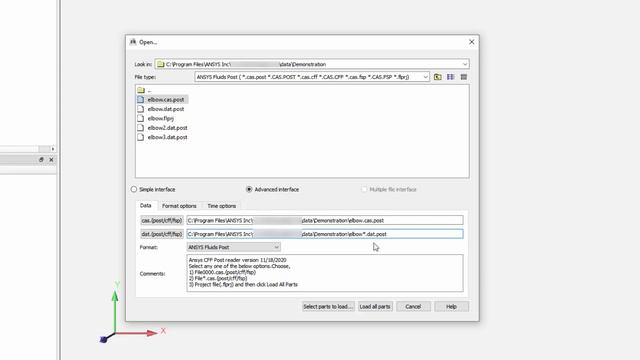Click the cas file path input field
Screen dimensions: 640x360
(x=325, y=220)
